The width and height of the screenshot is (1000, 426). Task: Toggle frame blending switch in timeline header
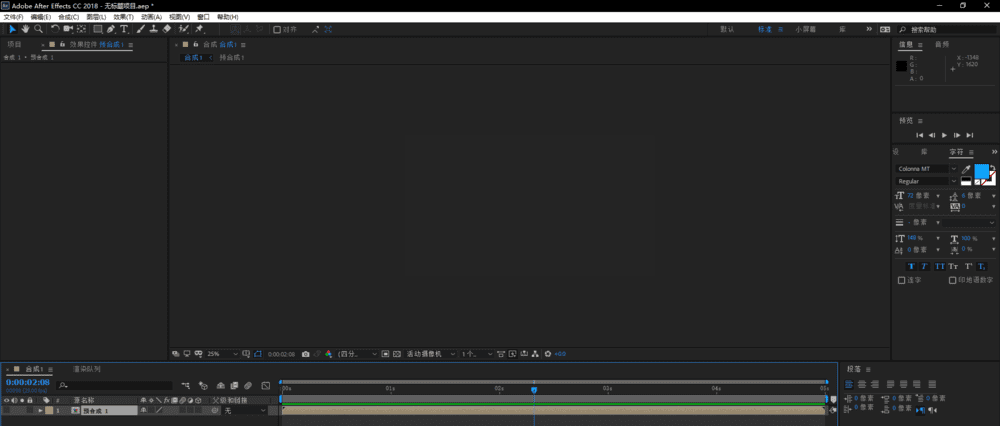[x=234, y=386]
